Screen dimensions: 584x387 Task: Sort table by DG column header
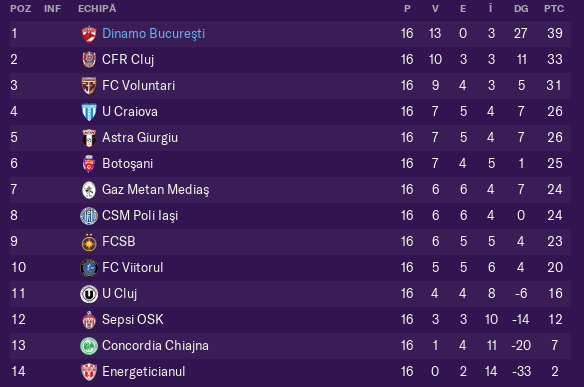tap(521, 9)
